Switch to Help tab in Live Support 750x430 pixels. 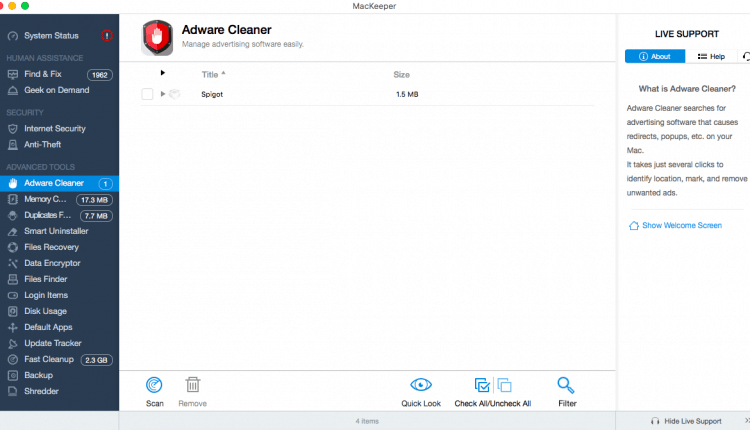point(711,56)
